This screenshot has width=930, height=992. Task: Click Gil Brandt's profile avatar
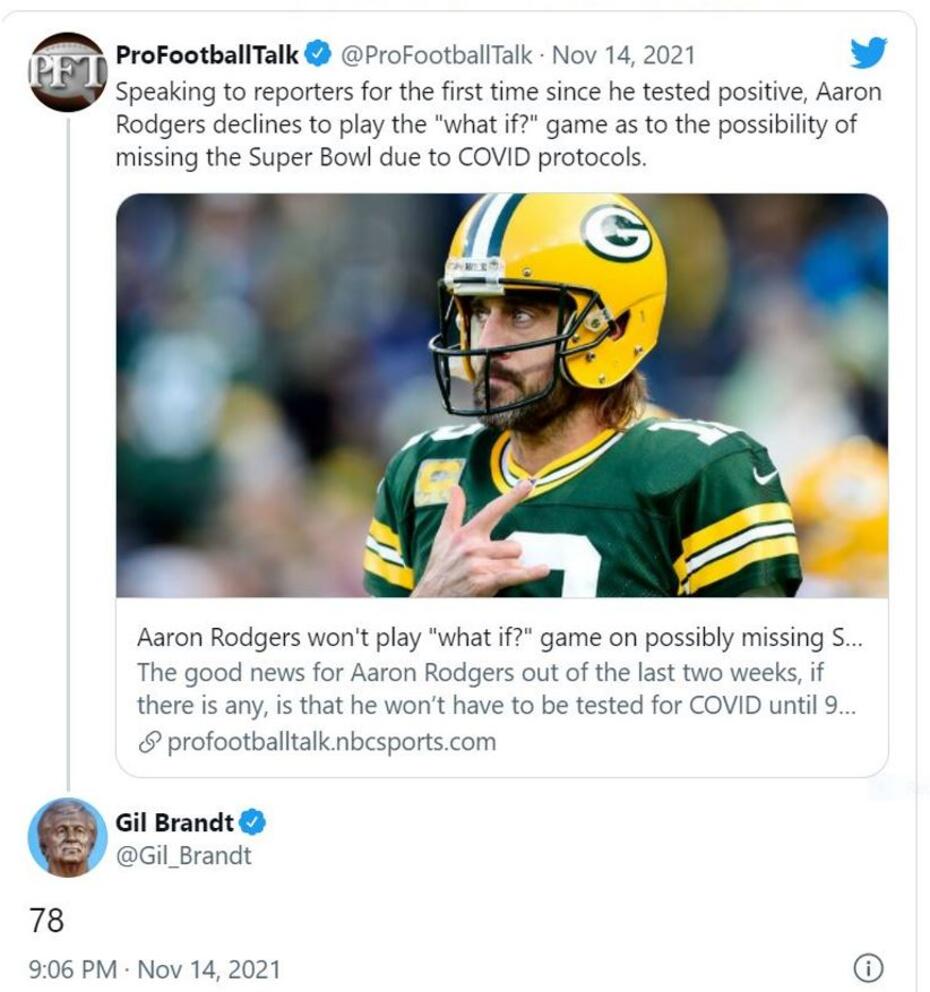[x=67, y=838]
